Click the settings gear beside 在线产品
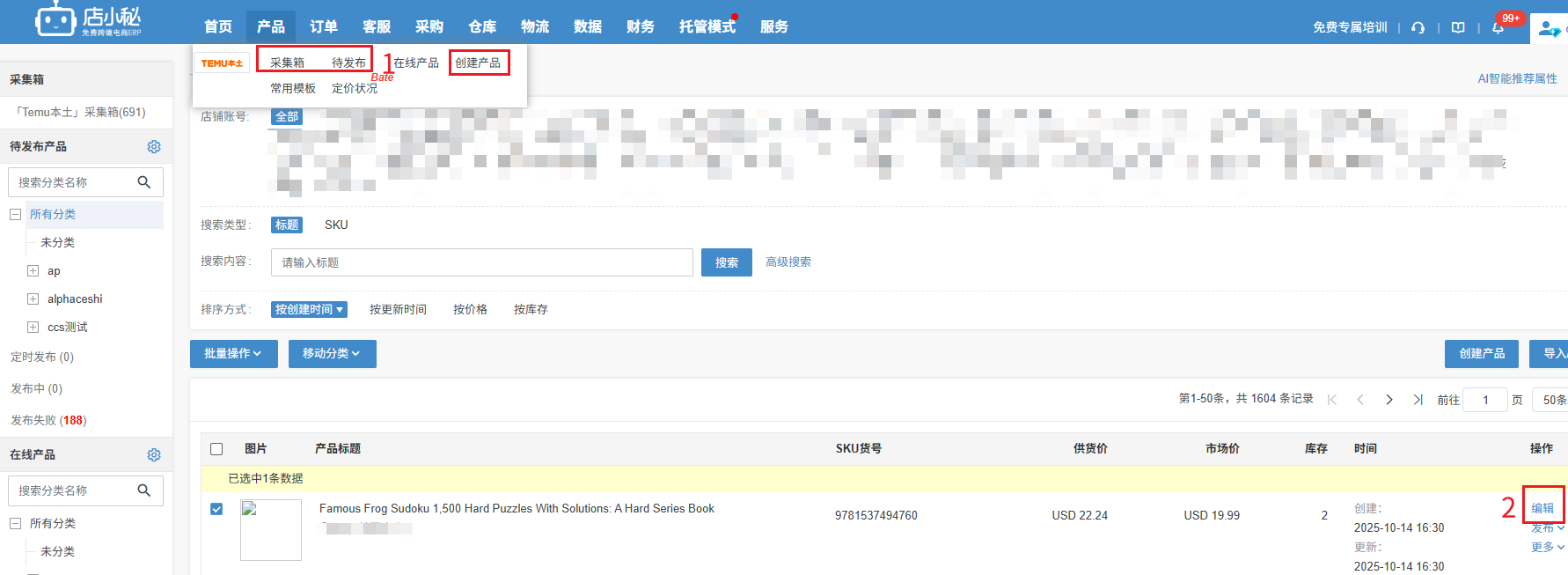This screenshot has width=1568, height=575. (x=154, y=454)
